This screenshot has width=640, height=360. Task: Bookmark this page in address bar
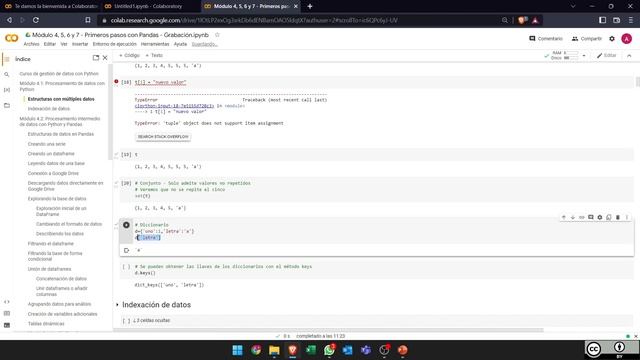coord(88,20)
